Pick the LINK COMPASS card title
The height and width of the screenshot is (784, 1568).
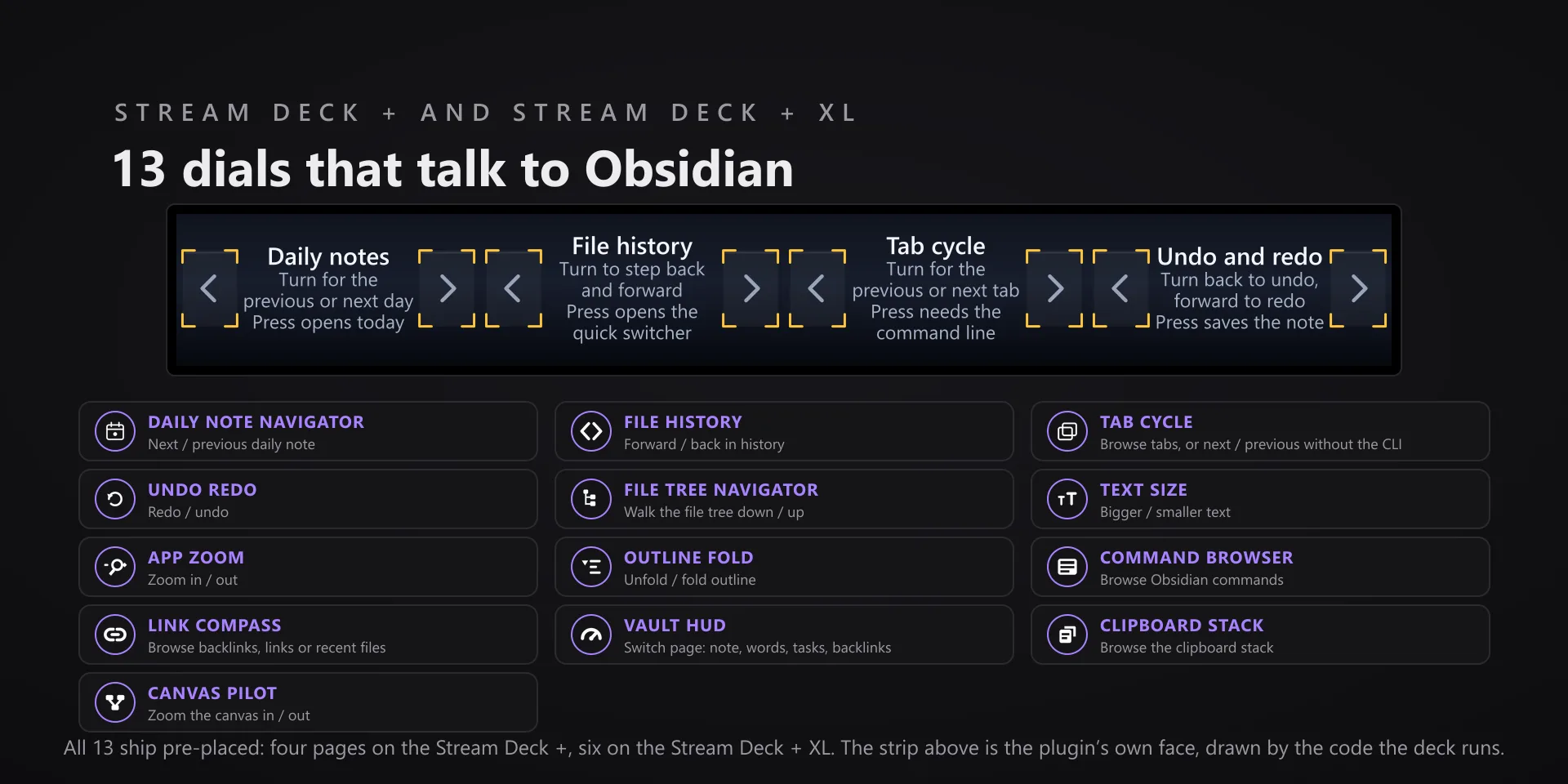pos(214,626)
